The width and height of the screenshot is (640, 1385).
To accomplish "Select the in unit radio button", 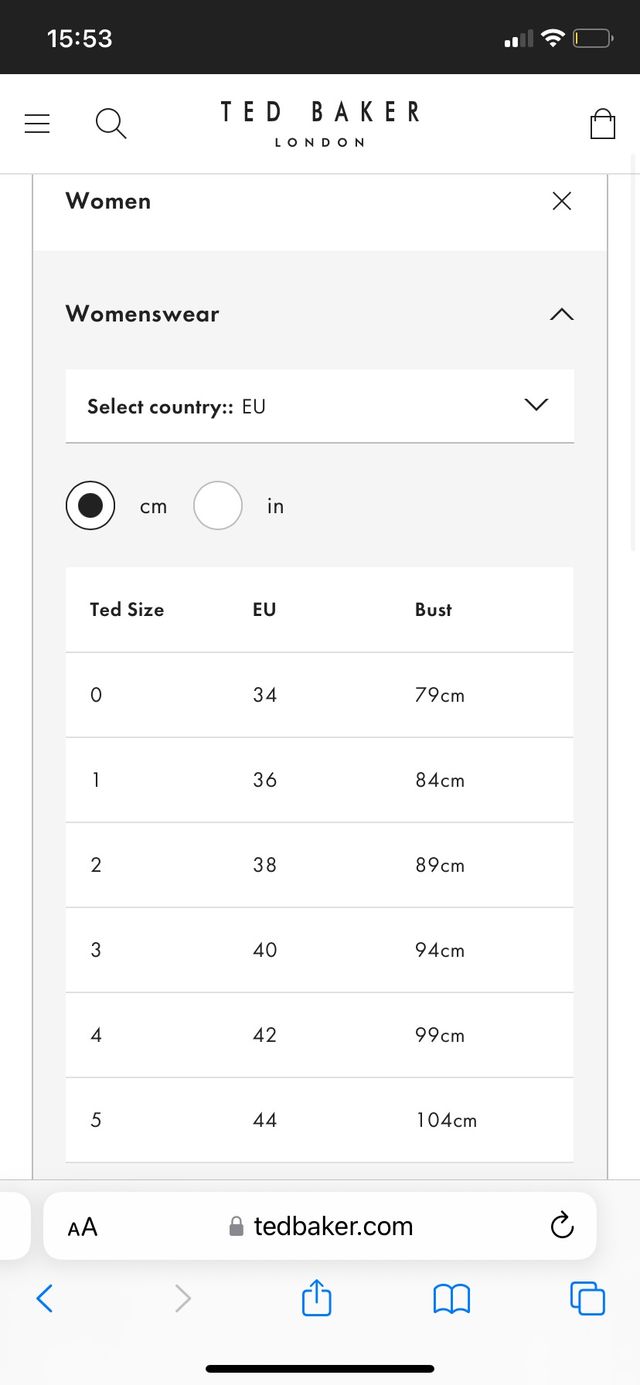I will [218, 506].
